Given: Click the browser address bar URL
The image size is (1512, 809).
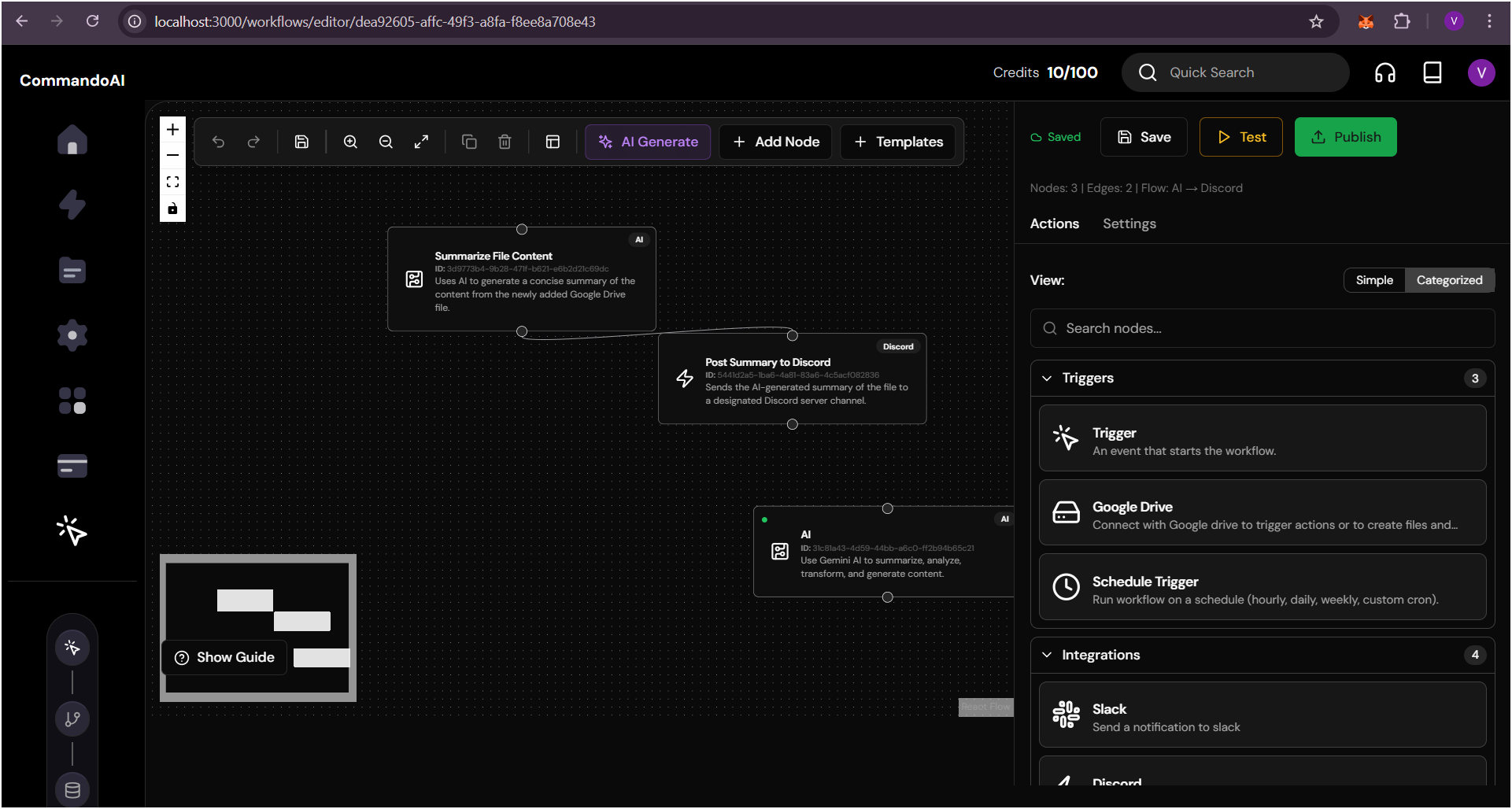Looking at the screenshot, I should (x=375, y=21).
